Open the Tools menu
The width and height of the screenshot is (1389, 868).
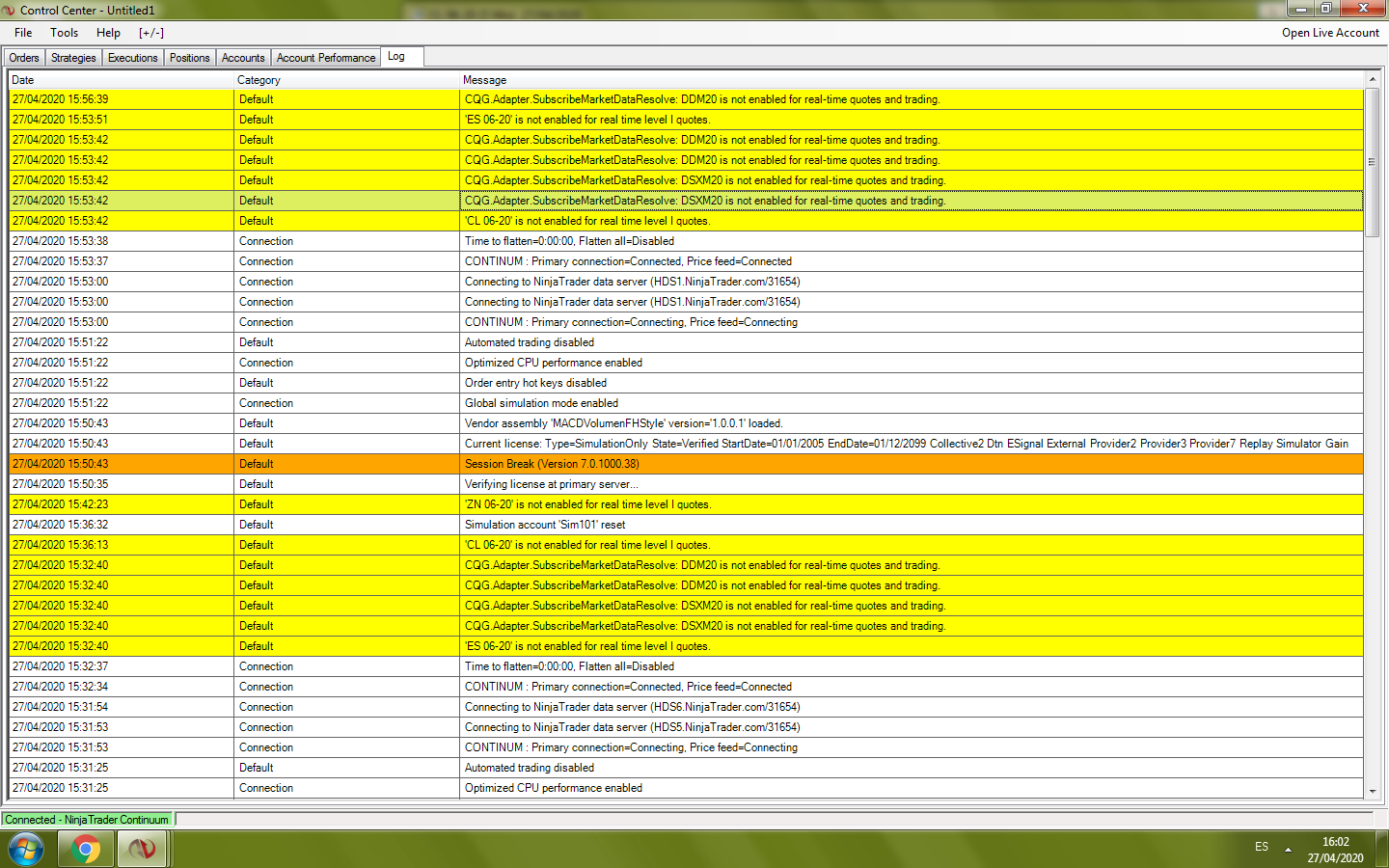click(65, 33)
